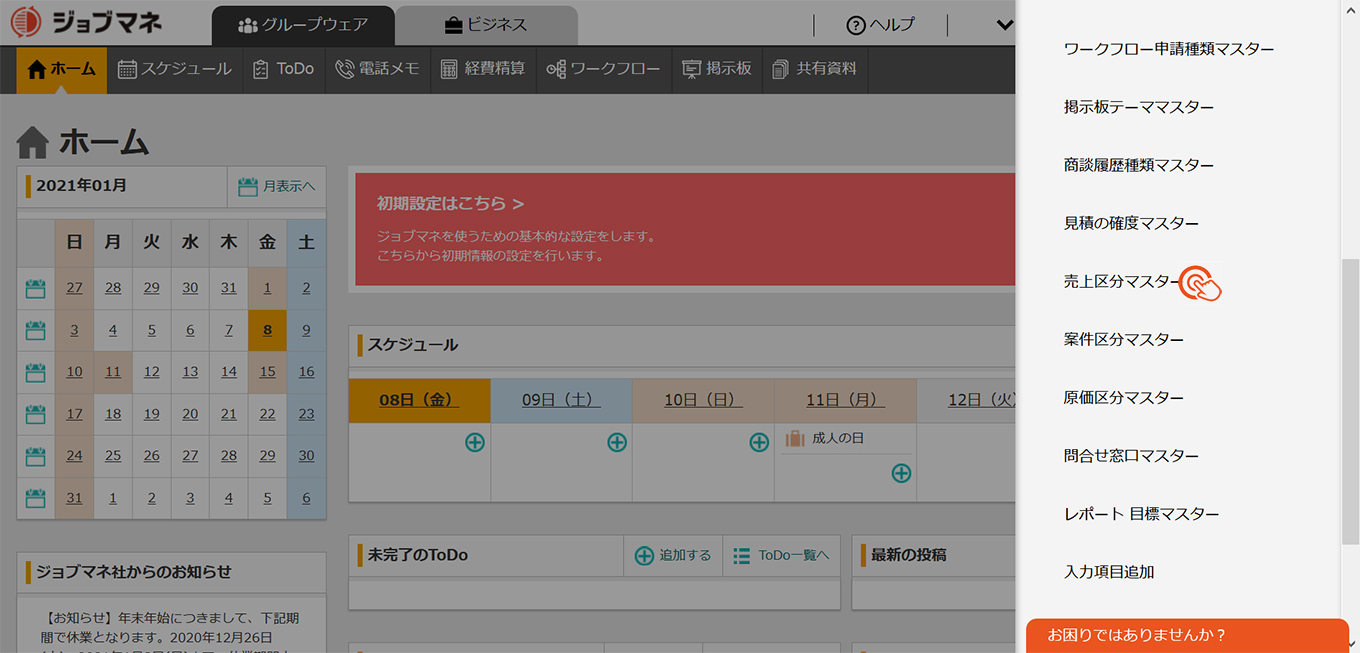1360x653 pixels.
Task: Open week view icon for the week of 27
Action: click(x=36, y=289)
